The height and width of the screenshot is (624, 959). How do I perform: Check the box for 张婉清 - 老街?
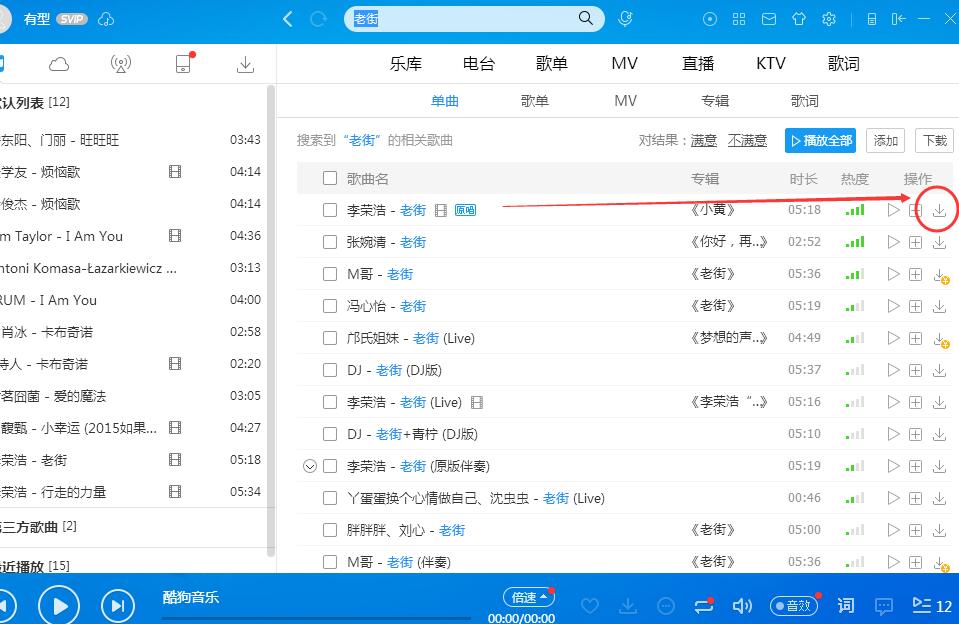[330, 242]
